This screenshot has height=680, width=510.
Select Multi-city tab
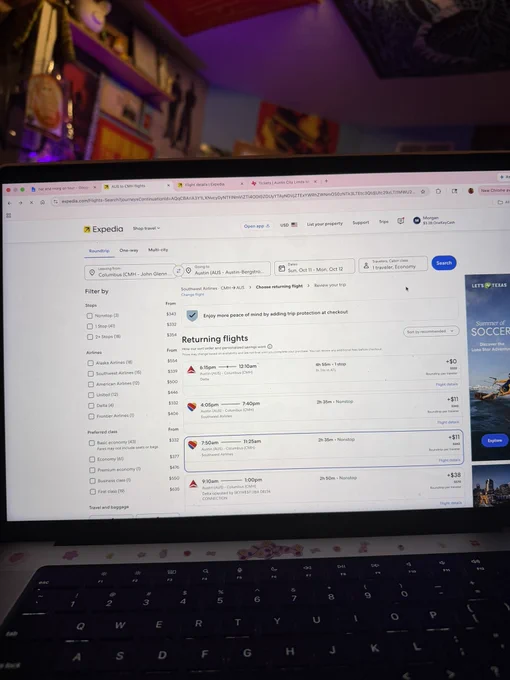click(158, 250)
